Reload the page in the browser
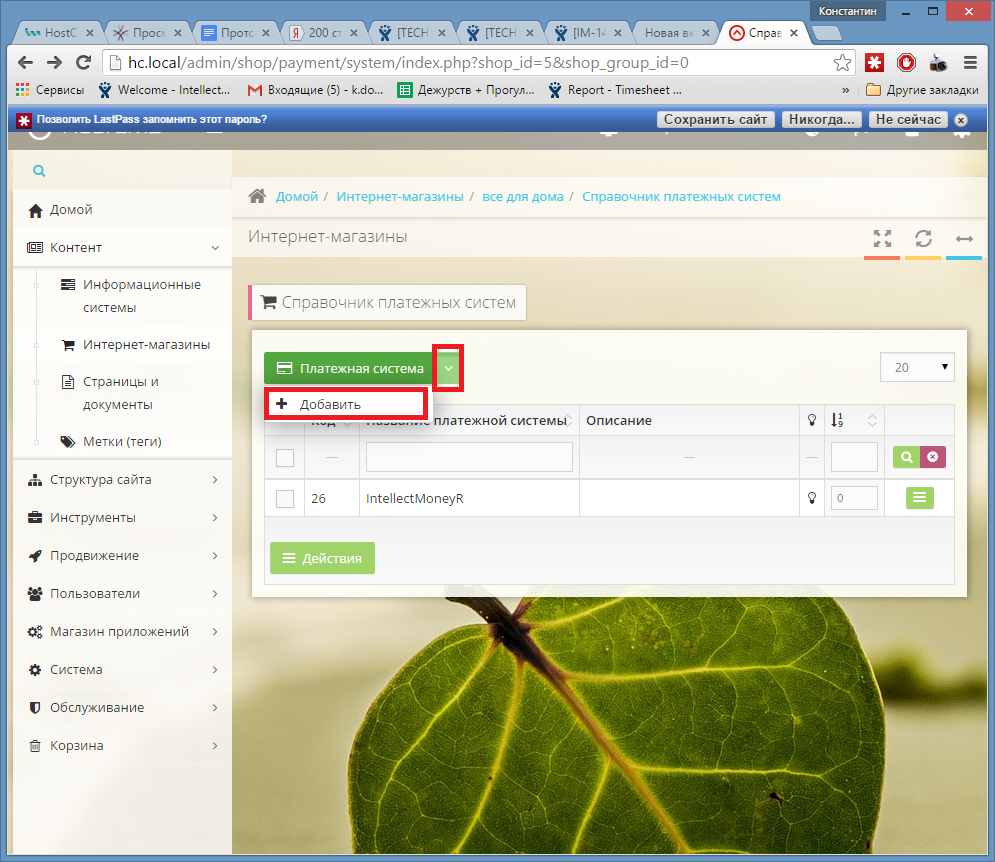The width and height of the screenshot is (995, 862). click(x=83, y=62)
